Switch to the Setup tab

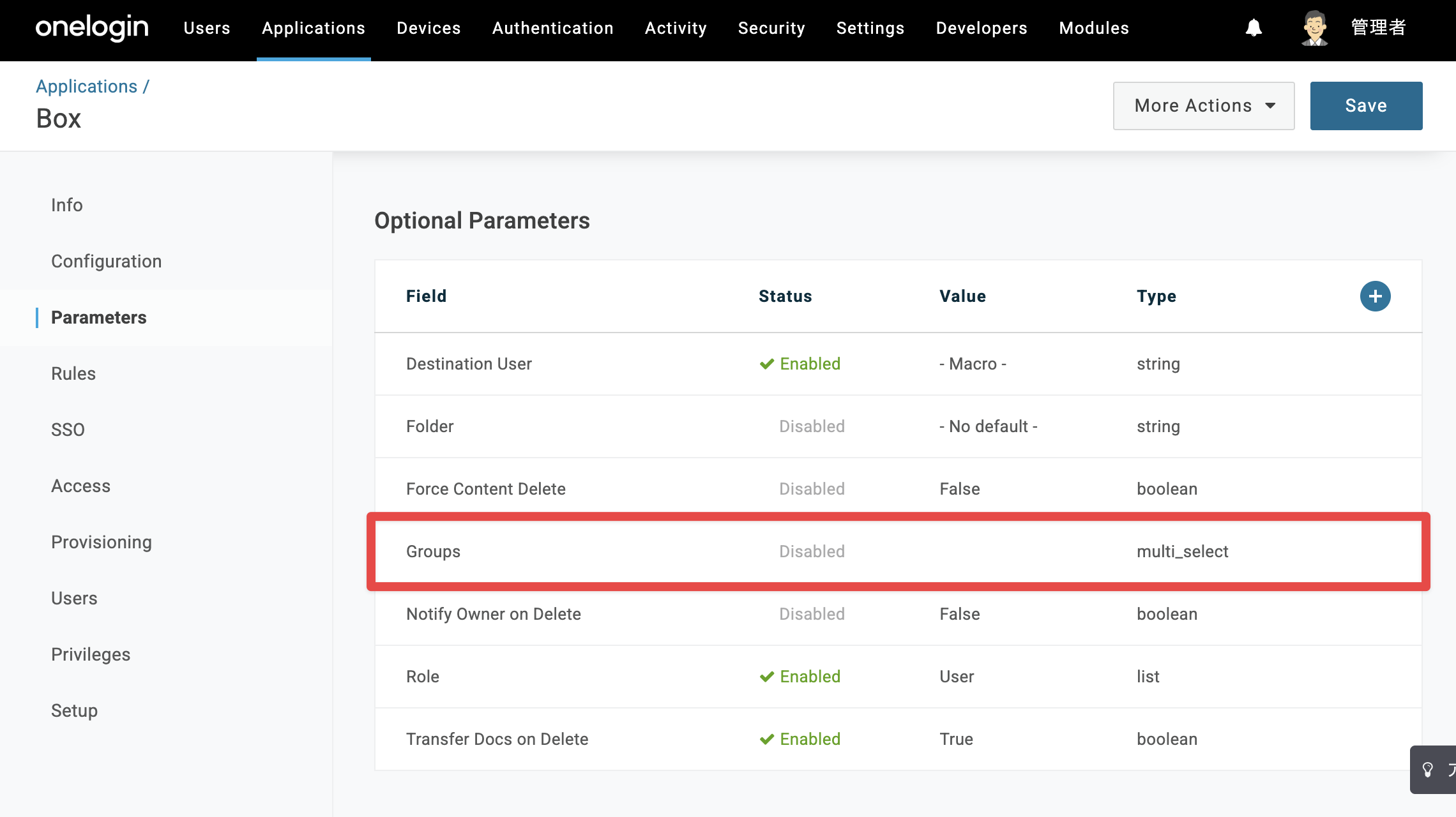(x=74, y=710)
